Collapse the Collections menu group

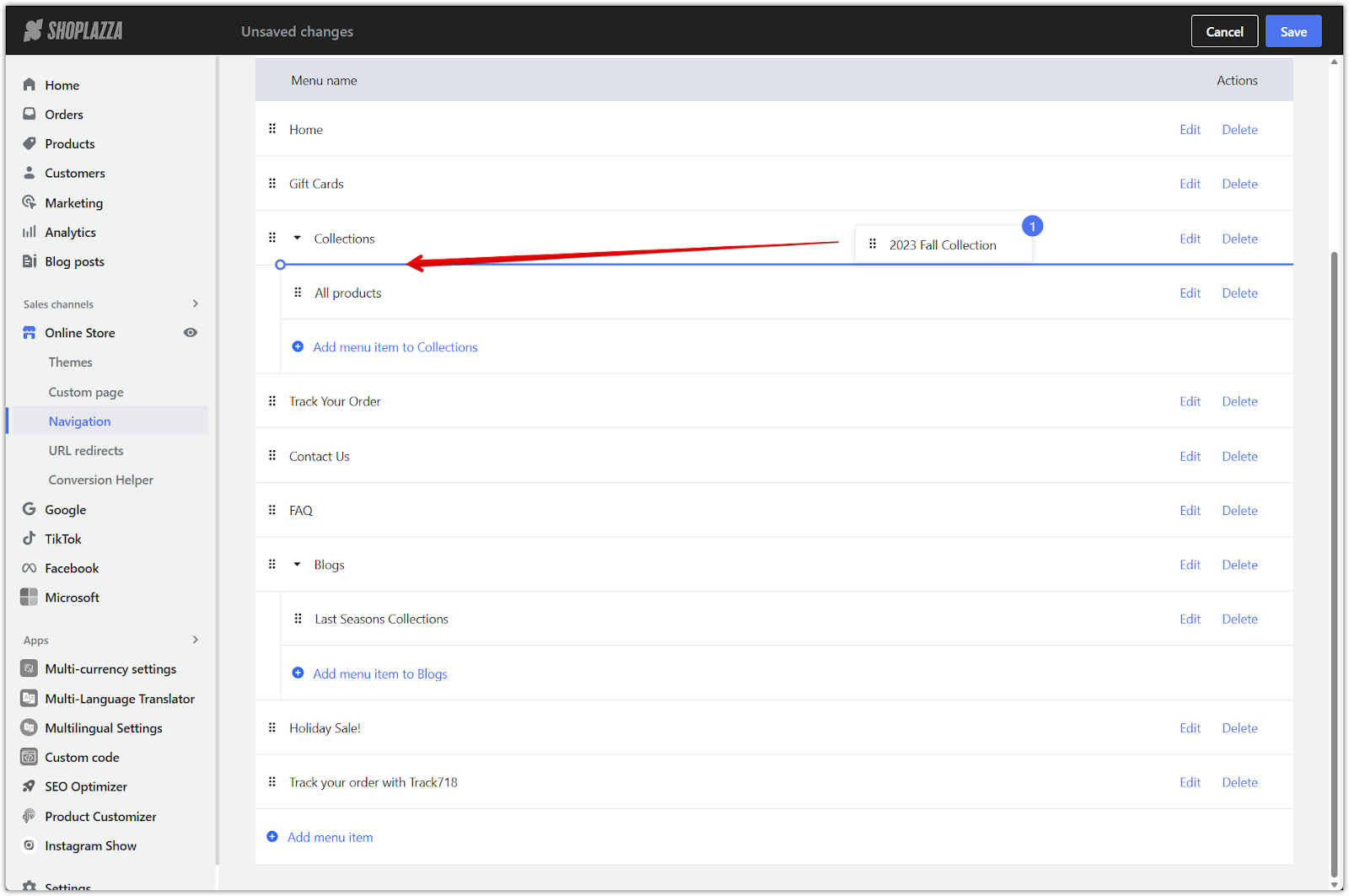coord(297,238)
